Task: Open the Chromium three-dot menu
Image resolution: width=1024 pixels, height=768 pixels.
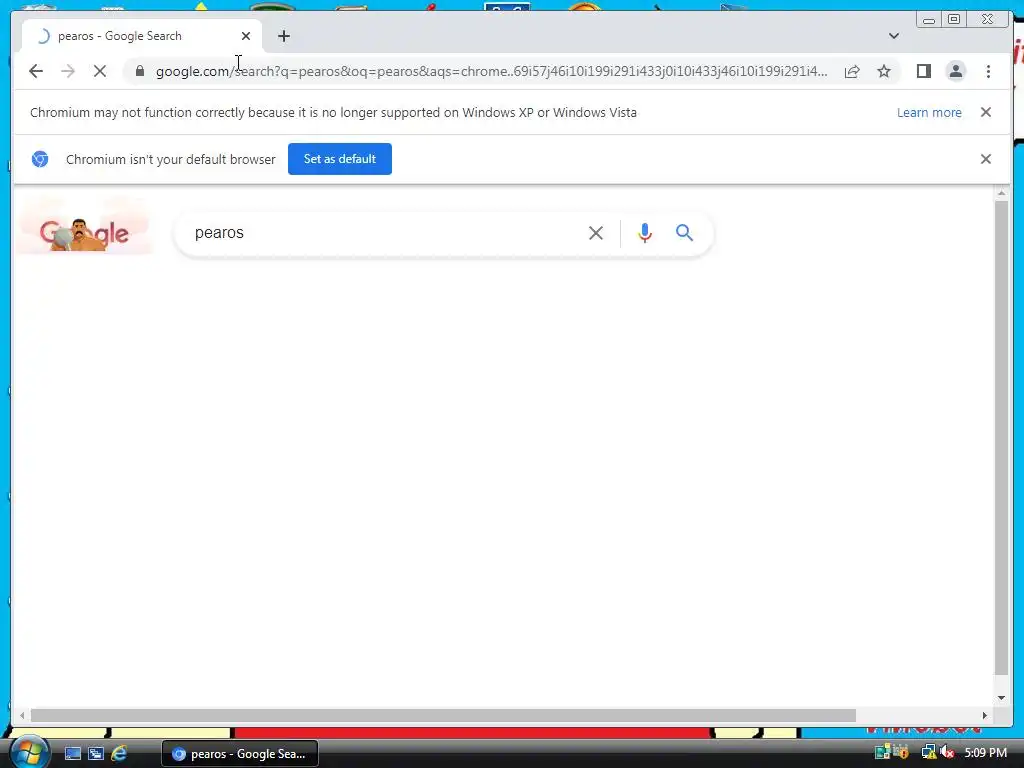Action: [x=988, y=71]
